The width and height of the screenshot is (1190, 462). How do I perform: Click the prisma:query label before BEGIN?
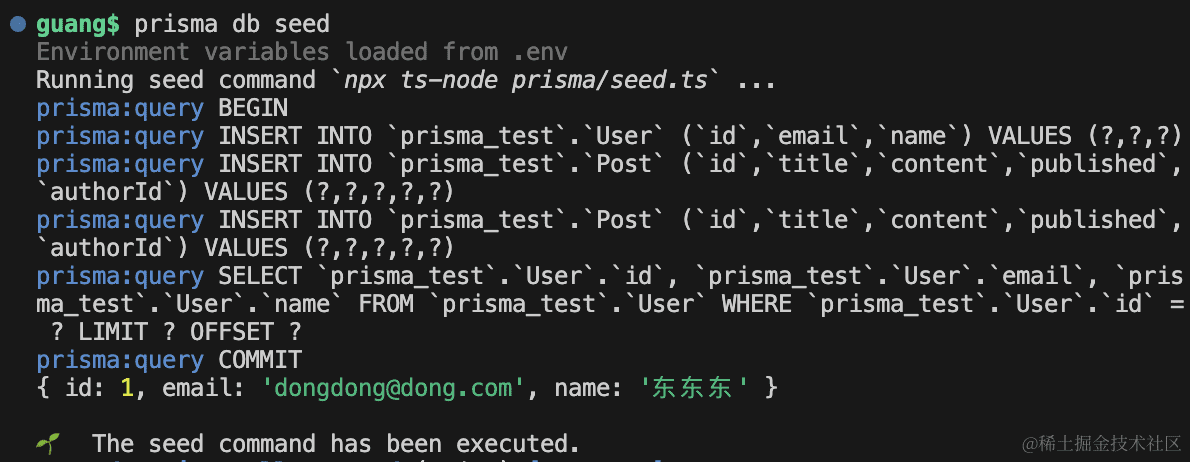pyautogui.click(x=120, y=108)
